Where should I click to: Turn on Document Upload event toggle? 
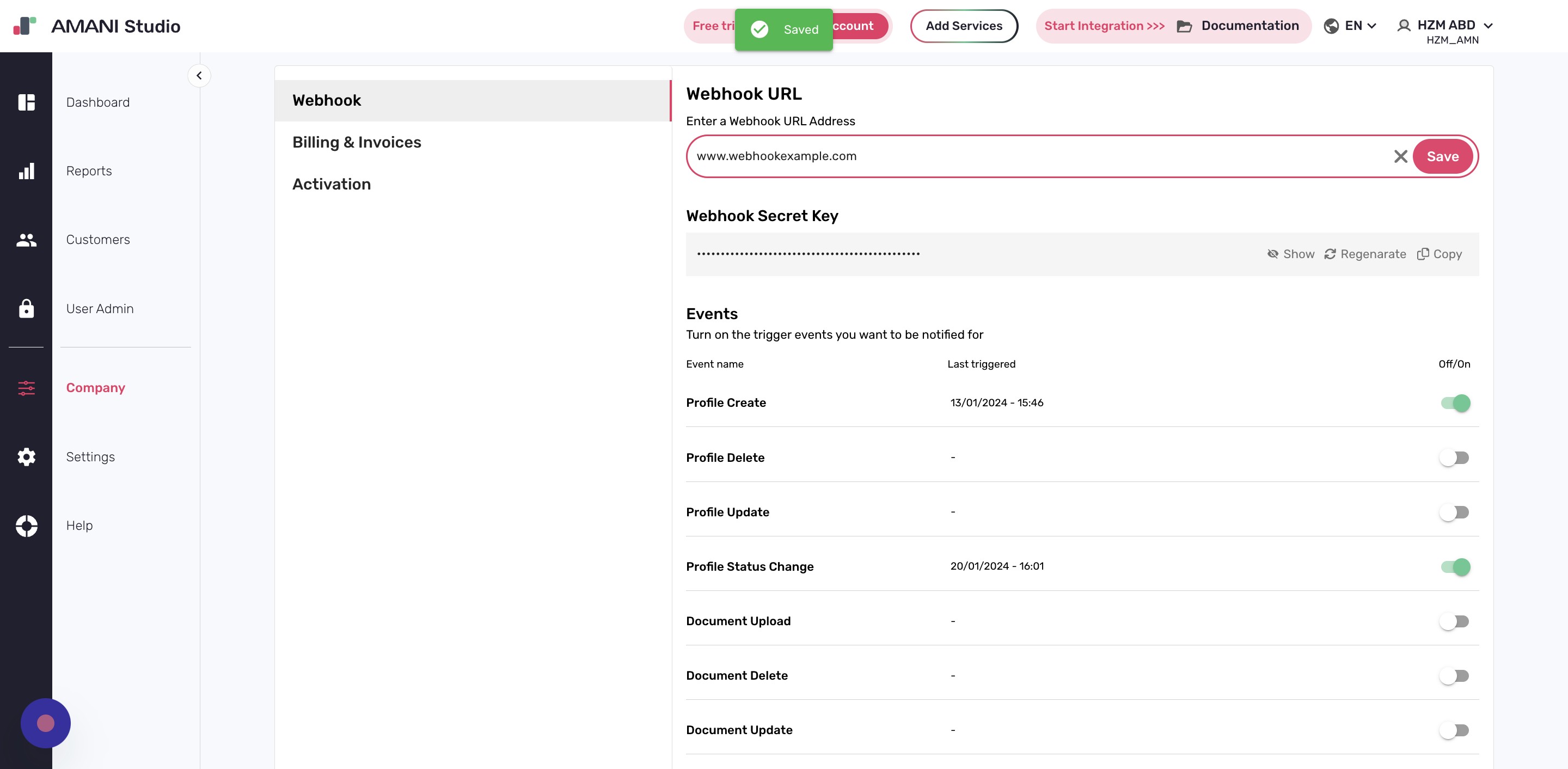tap(1454, 621)
